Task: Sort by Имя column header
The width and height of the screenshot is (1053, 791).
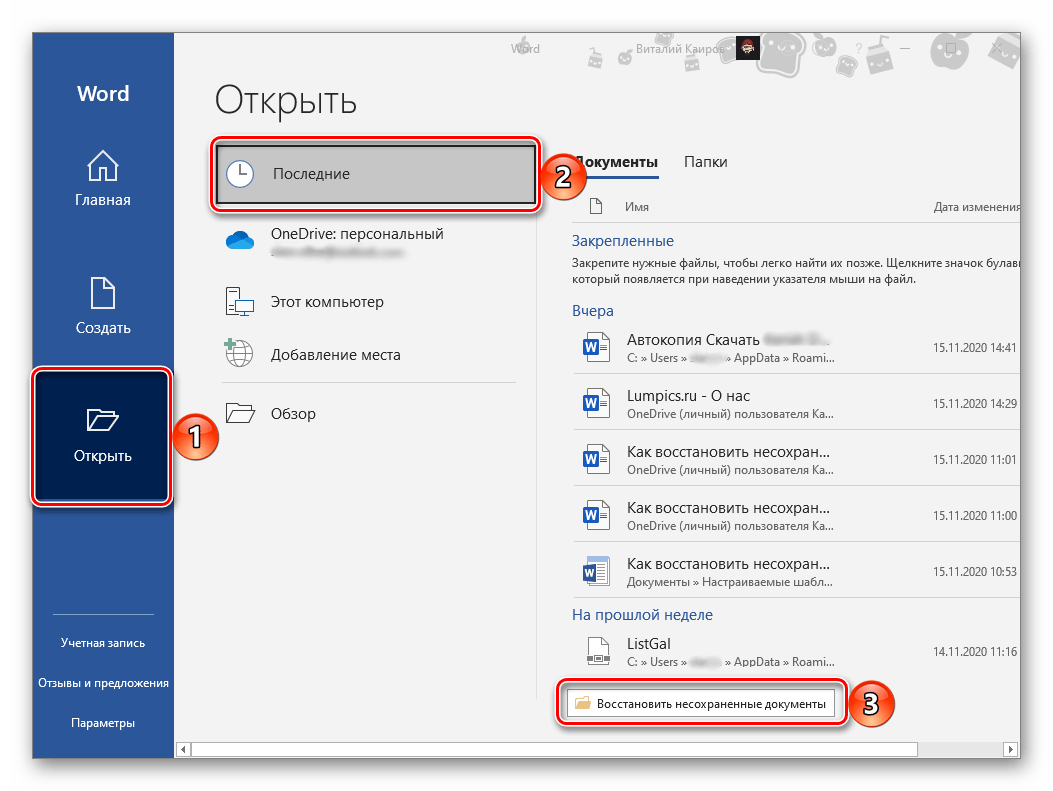Action: click(637, 207)
